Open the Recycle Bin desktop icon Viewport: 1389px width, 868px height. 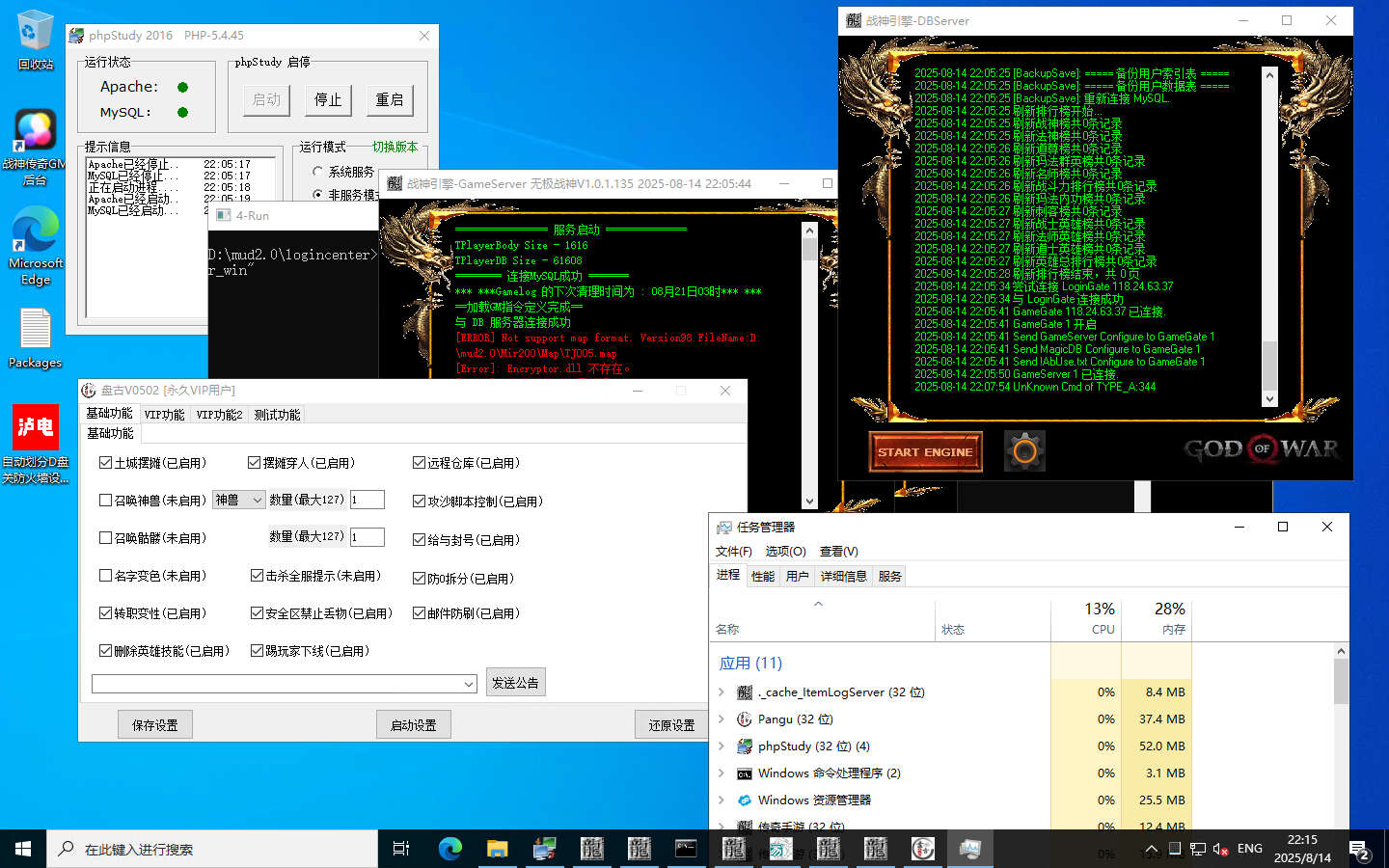35,39
